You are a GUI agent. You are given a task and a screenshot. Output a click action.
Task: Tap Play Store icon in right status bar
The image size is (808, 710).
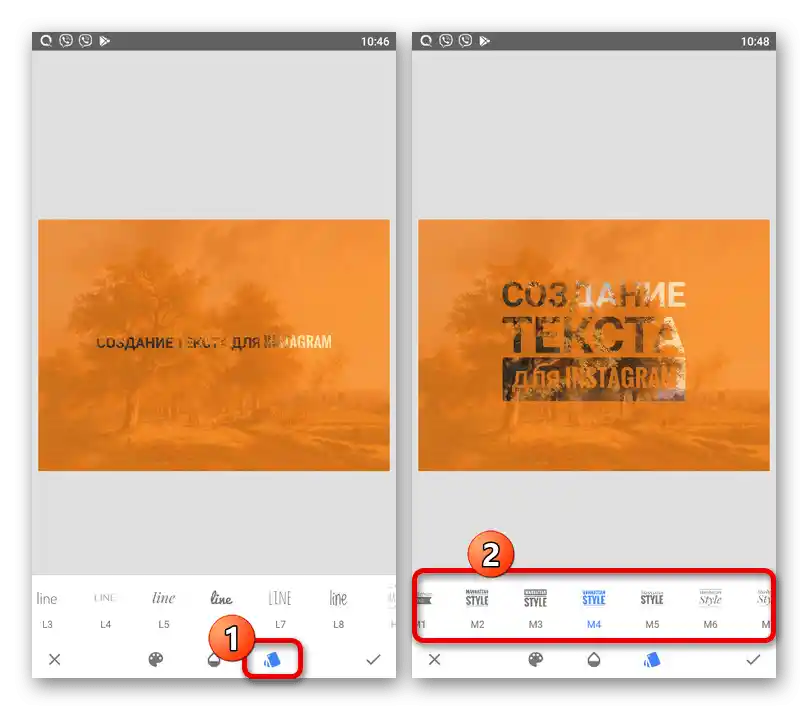pos(484,41)
